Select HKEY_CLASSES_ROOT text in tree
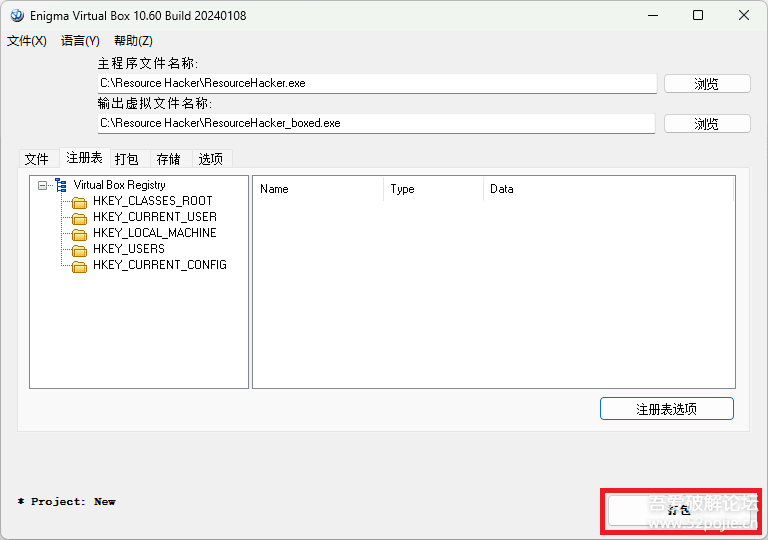The height and width of the screenshot is (540, 768). tap(153, 201)
